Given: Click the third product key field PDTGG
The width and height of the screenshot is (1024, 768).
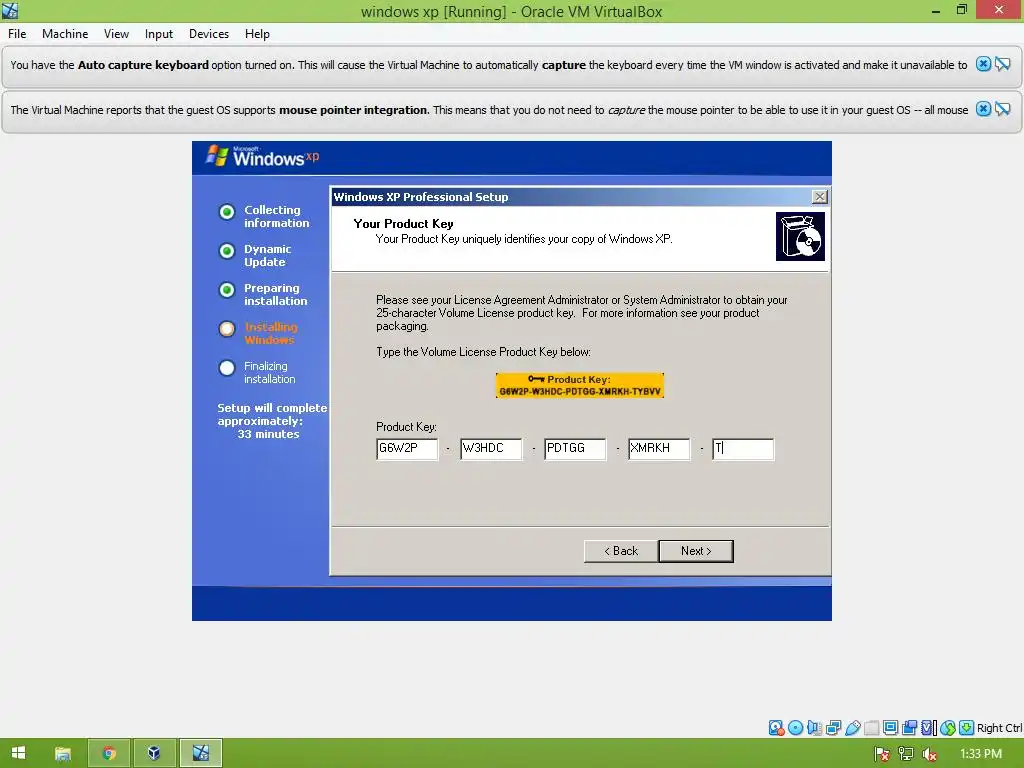Looking at the screenshot, I should point(575,449).
